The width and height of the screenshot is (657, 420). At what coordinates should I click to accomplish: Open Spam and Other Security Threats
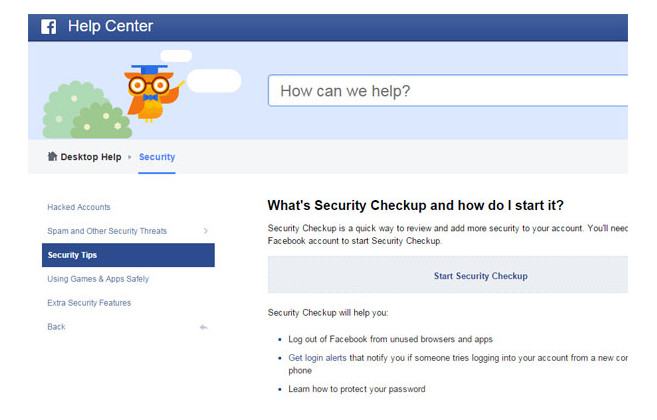pos(107,231)
